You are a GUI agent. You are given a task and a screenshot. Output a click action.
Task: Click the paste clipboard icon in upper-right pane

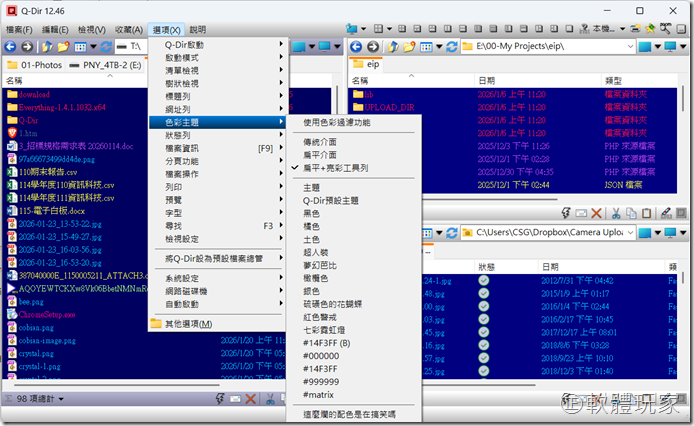pos(648,212)
